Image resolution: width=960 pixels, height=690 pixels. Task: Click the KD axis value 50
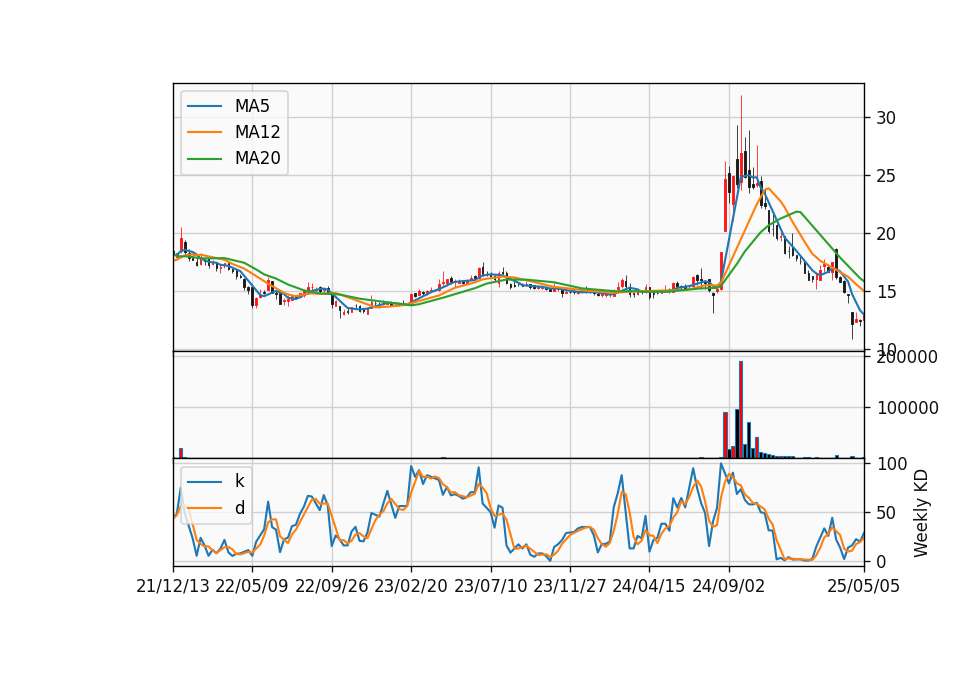tap(885, 513)
